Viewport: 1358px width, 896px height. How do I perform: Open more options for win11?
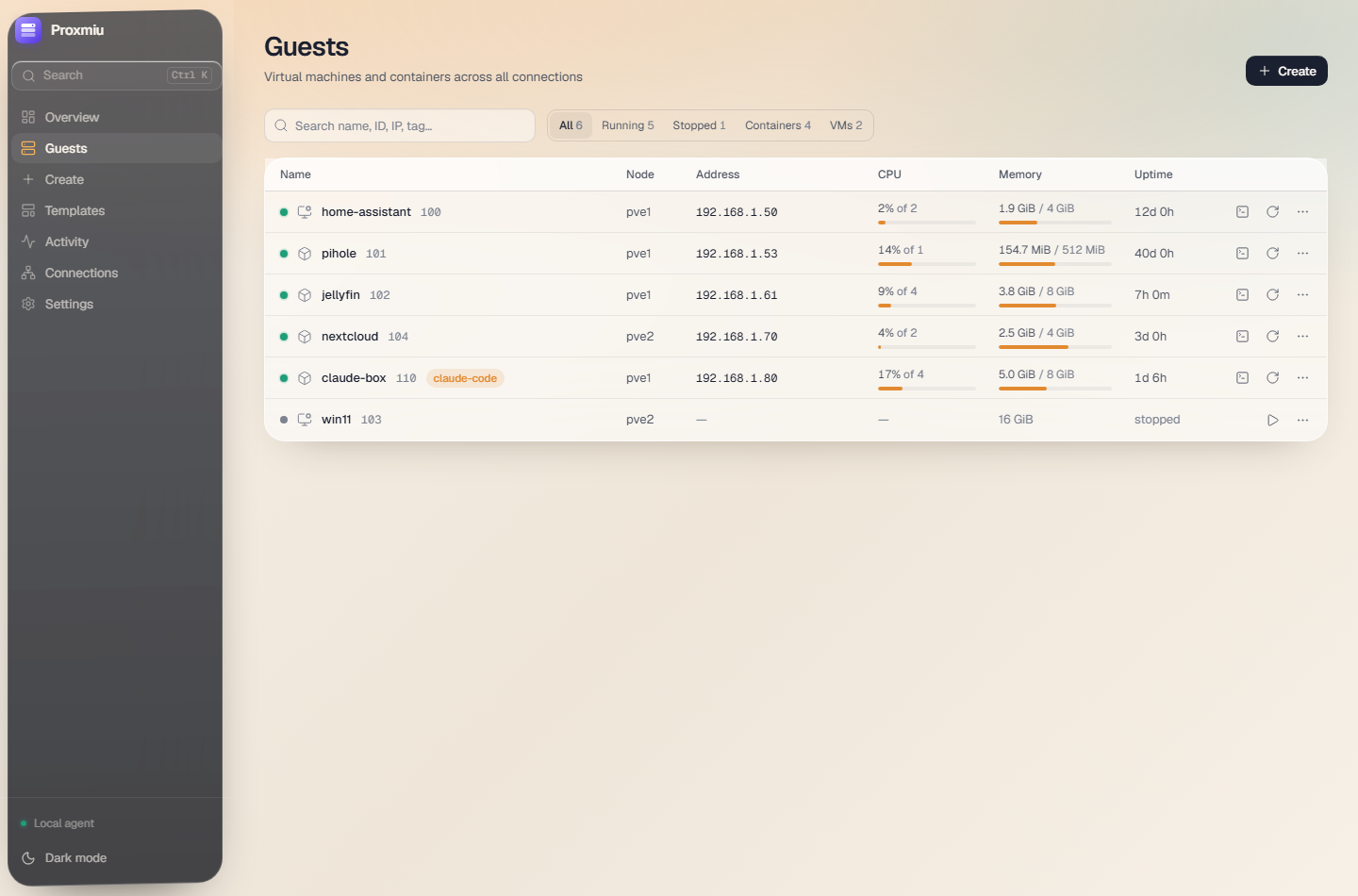pos(1302,420)
